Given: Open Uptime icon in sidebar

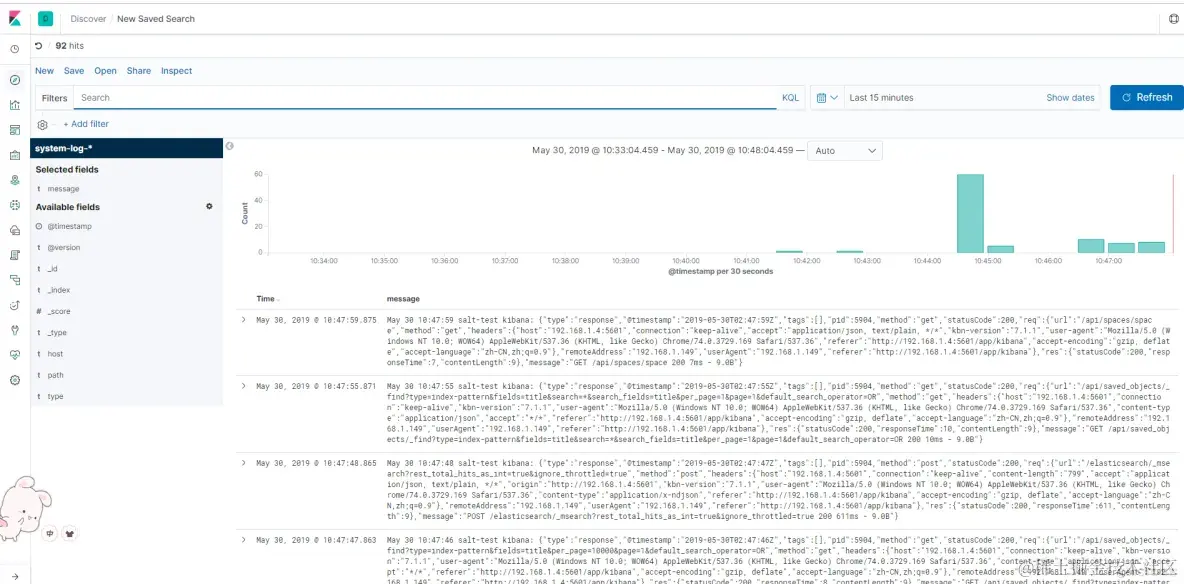Looking at the screenshot, I should pyautogui.click(x=14, y=305).
